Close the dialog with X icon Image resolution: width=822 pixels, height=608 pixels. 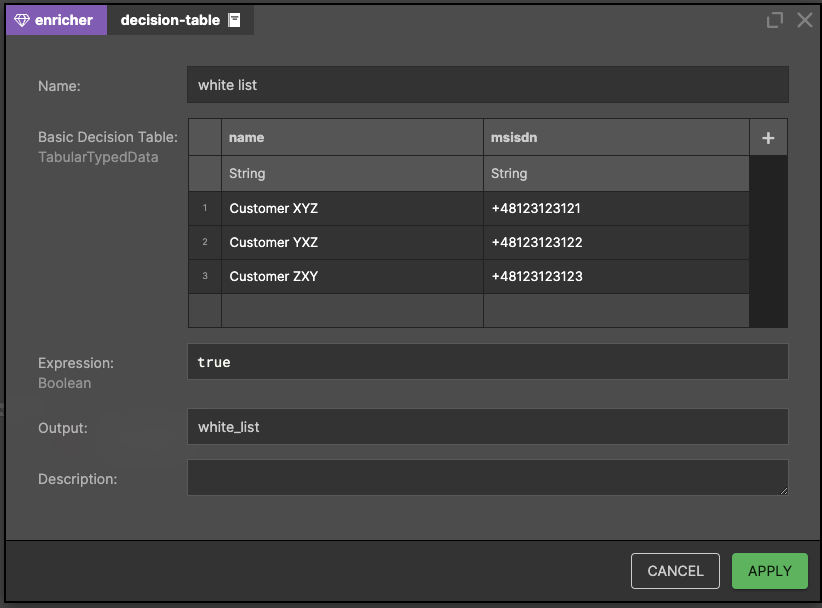(x=805, y=20)
